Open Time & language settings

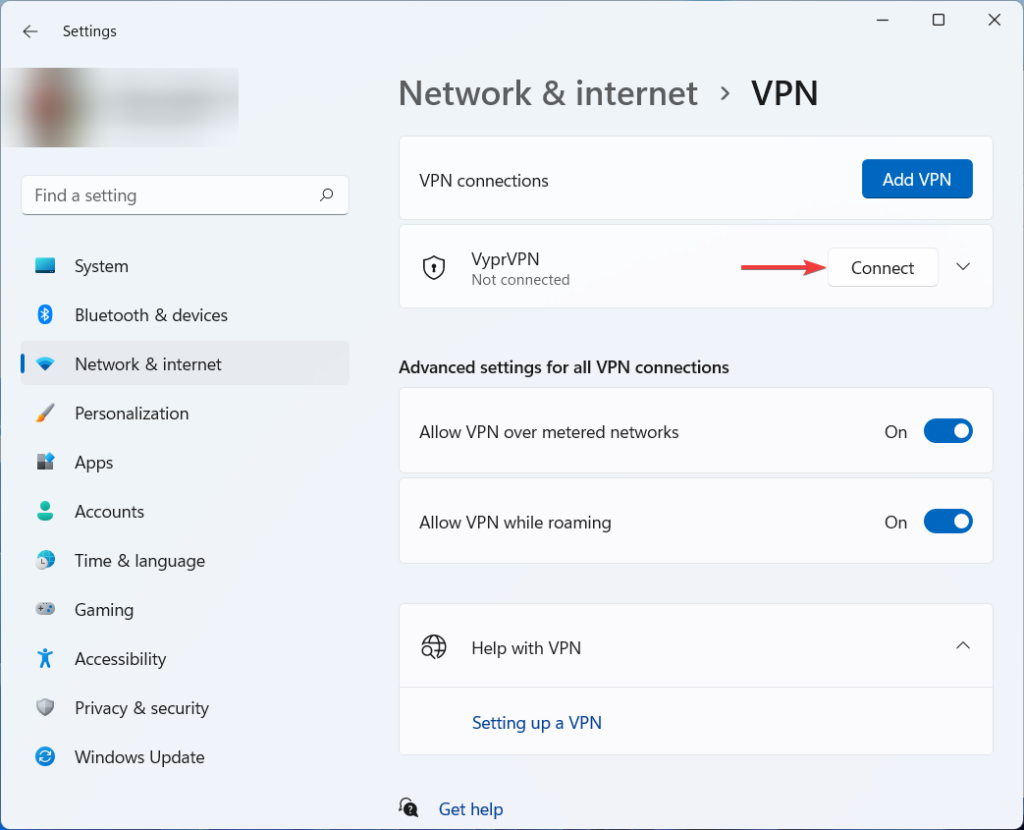[47, 561]
